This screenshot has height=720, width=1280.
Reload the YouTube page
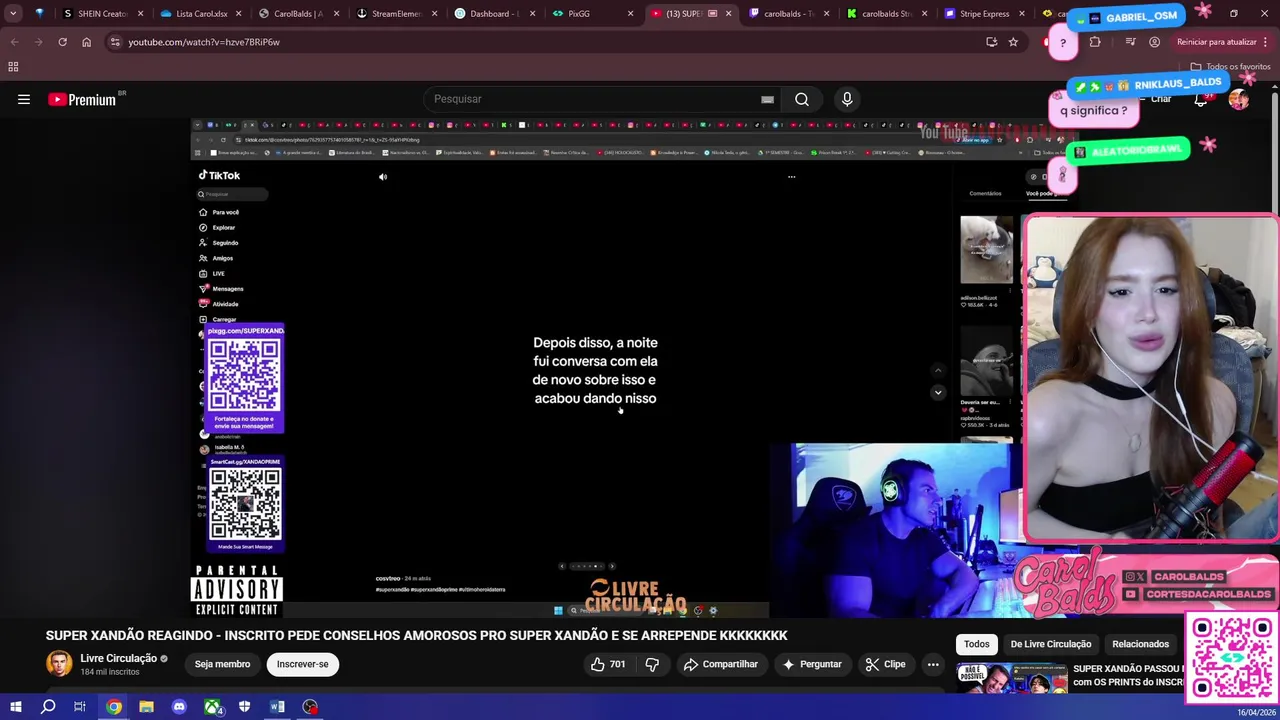click(62, 42)
